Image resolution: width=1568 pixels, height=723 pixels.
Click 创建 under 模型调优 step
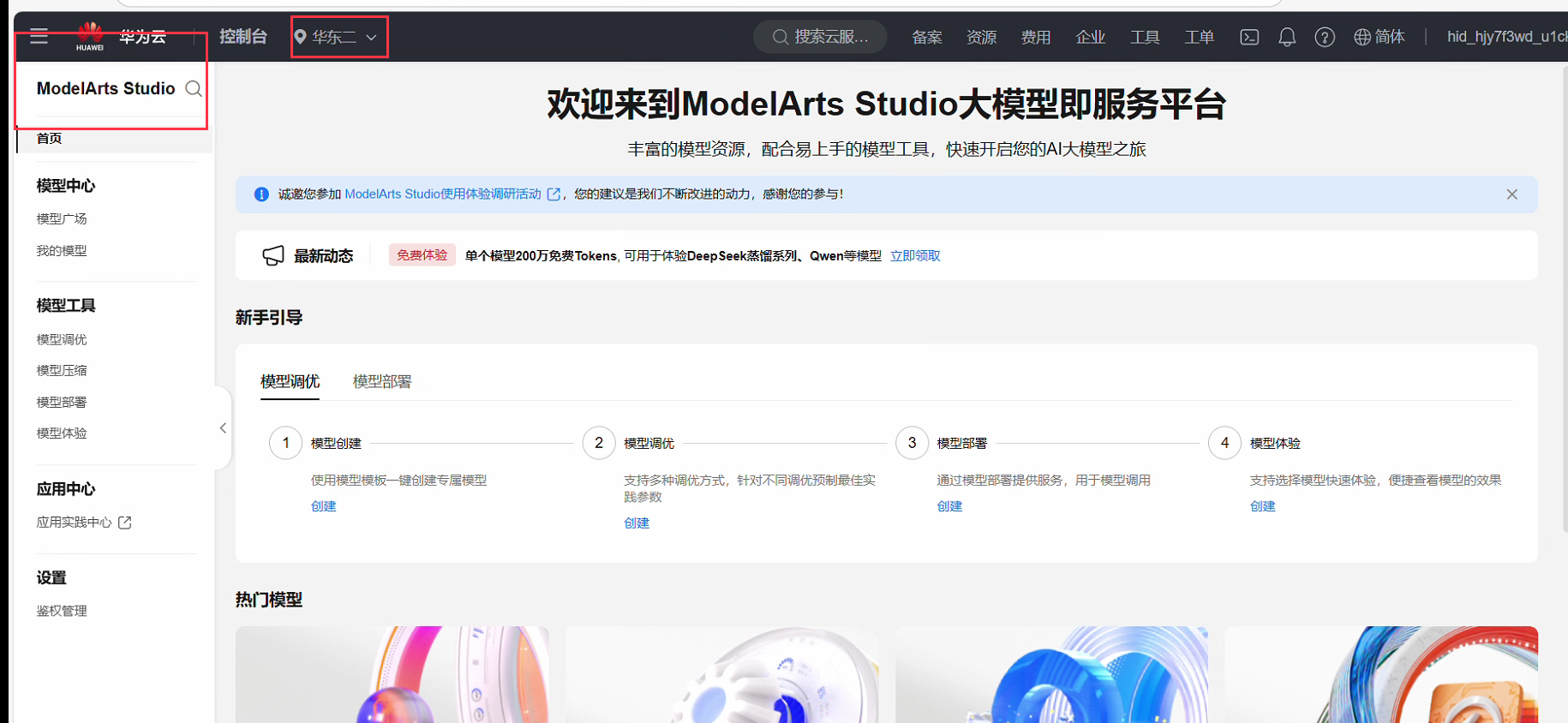coord(637,523)
